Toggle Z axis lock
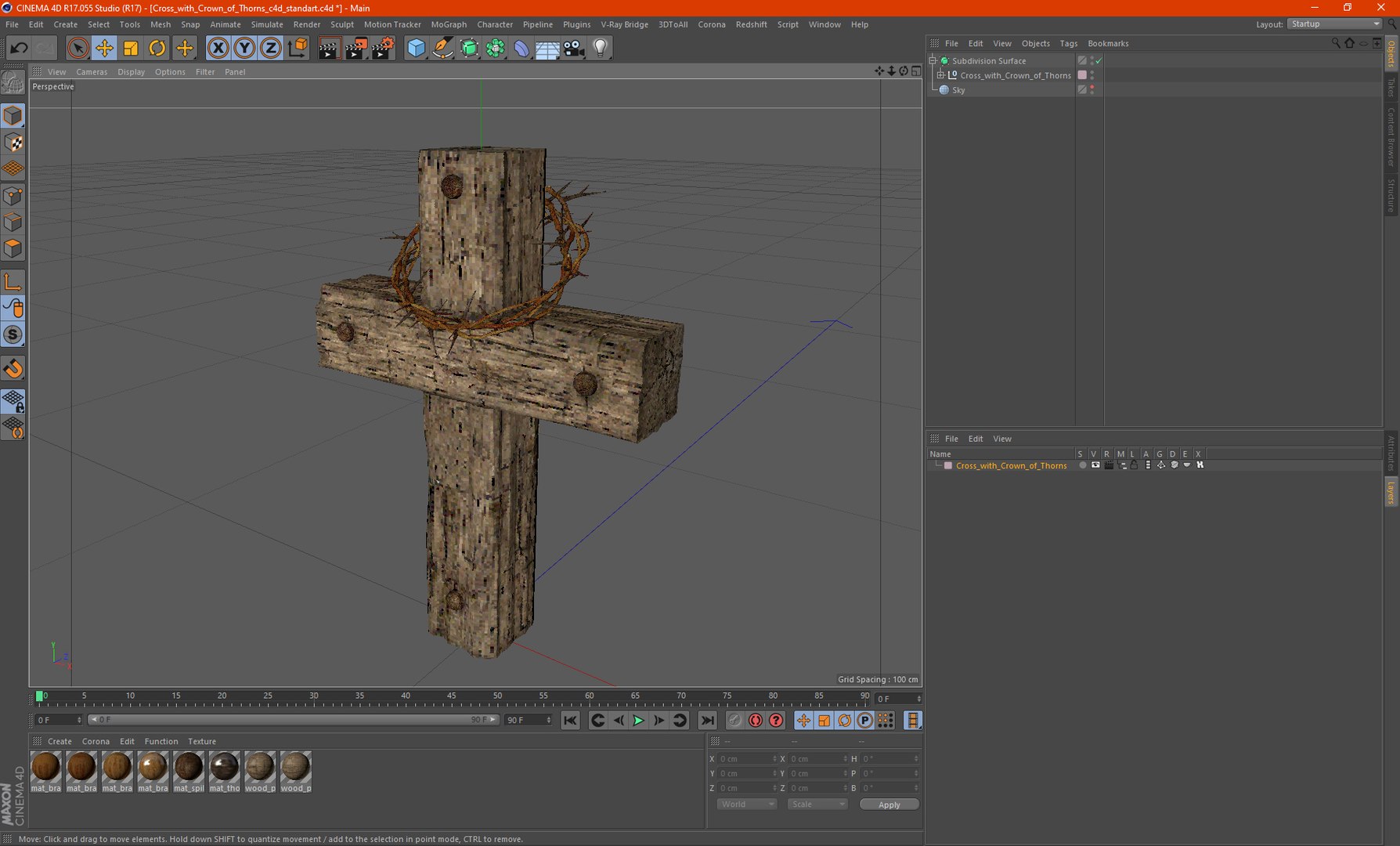 tap(270, 48)
